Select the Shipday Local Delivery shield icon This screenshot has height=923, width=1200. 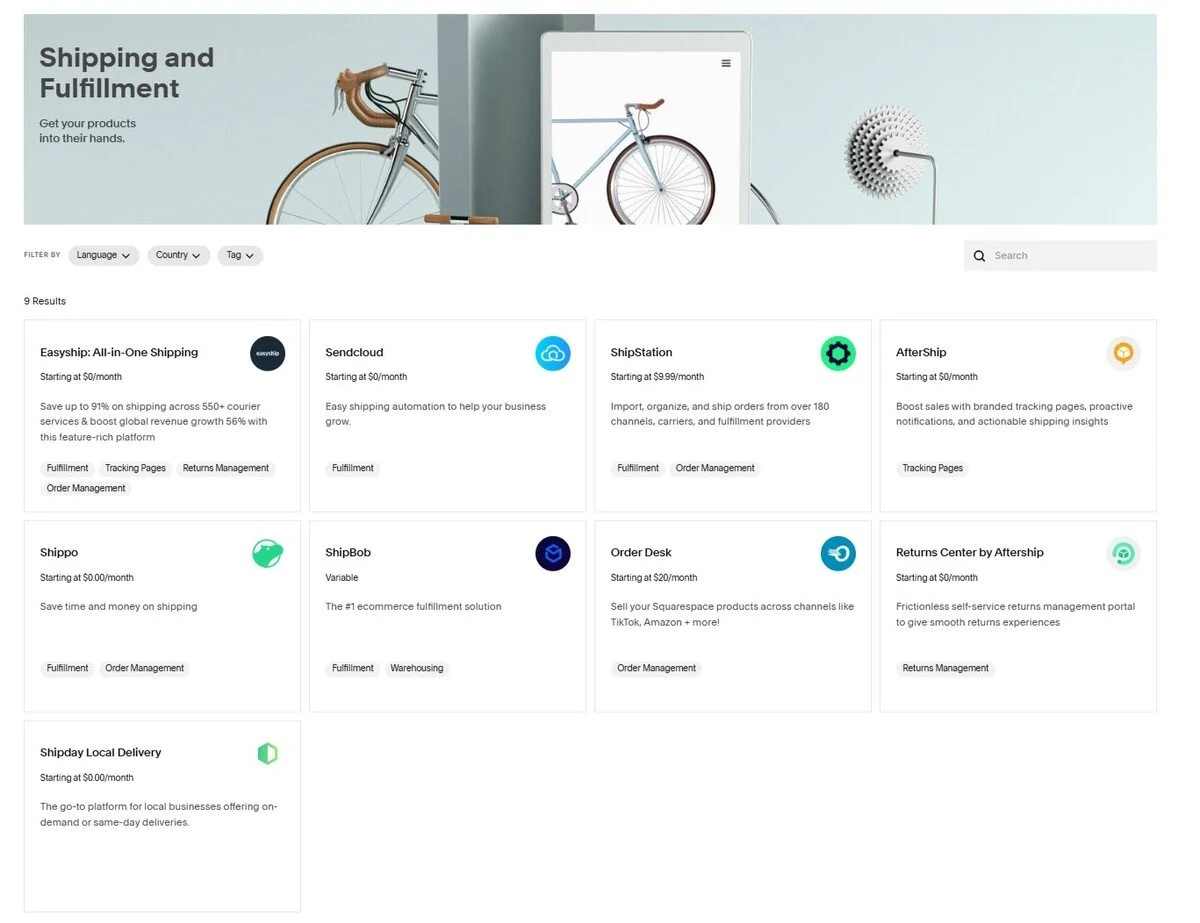267,753
